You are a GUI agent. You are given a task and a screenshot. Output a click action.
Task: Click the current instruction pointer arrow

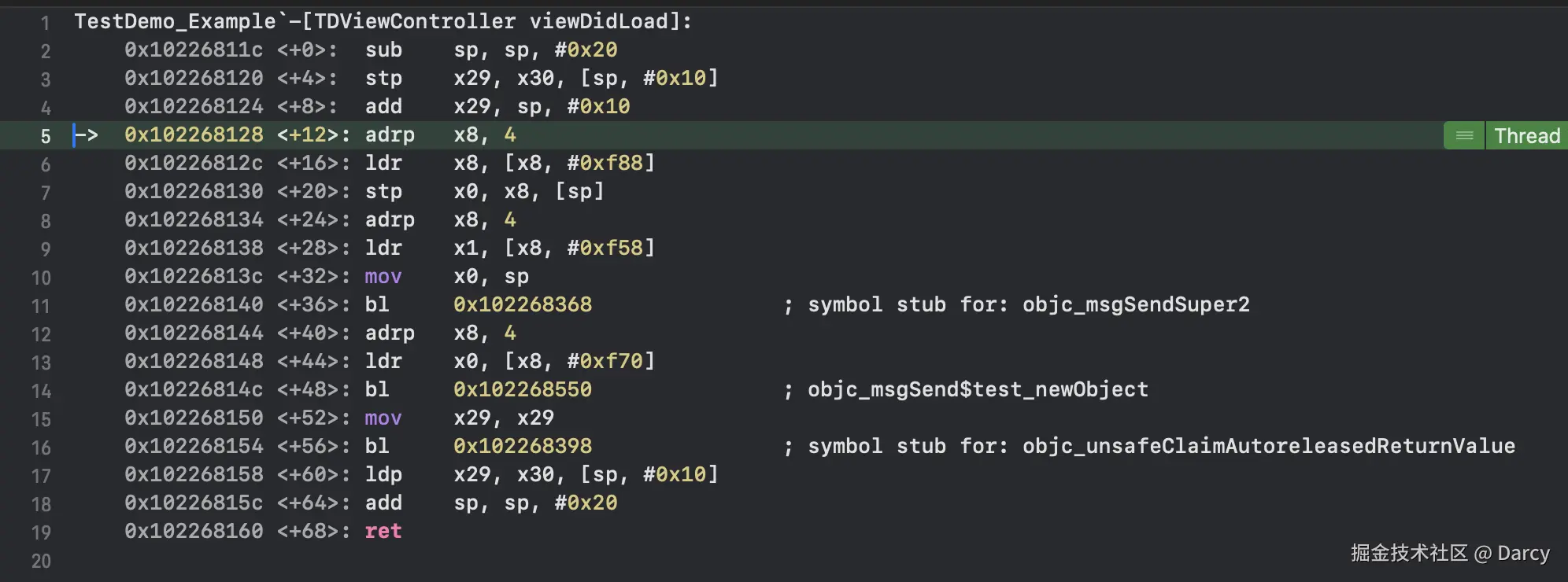coord(85,135)
